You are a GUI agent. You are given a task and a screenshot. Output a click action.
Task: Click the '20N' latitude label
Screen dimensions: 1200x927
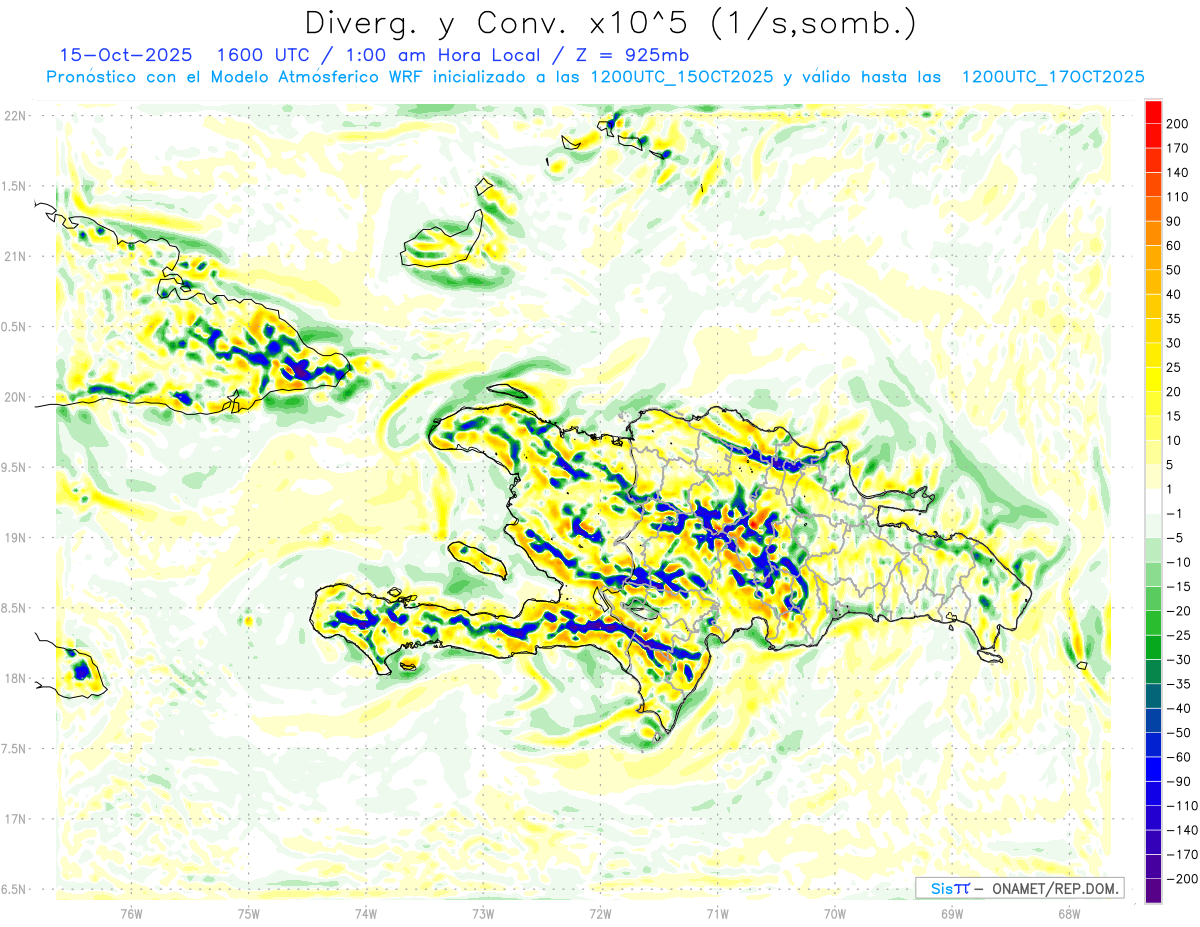click(x=15, y=397)
